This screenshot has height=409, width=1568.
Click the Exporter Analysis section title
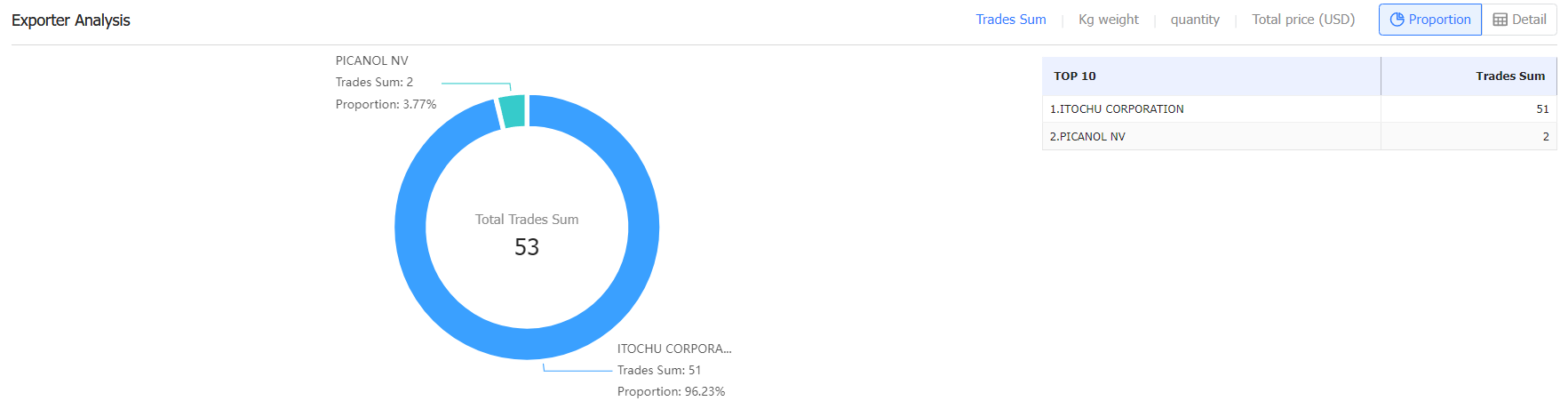tap(71, 20)
